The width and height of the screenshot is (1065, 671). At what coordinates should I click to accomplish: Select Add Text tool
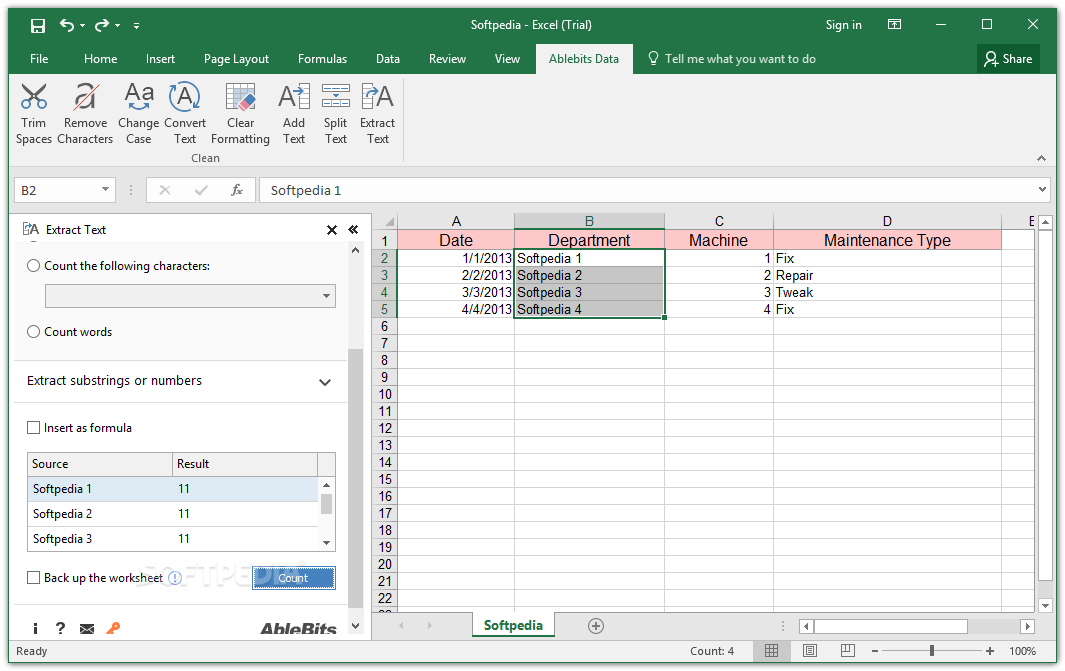293,113
